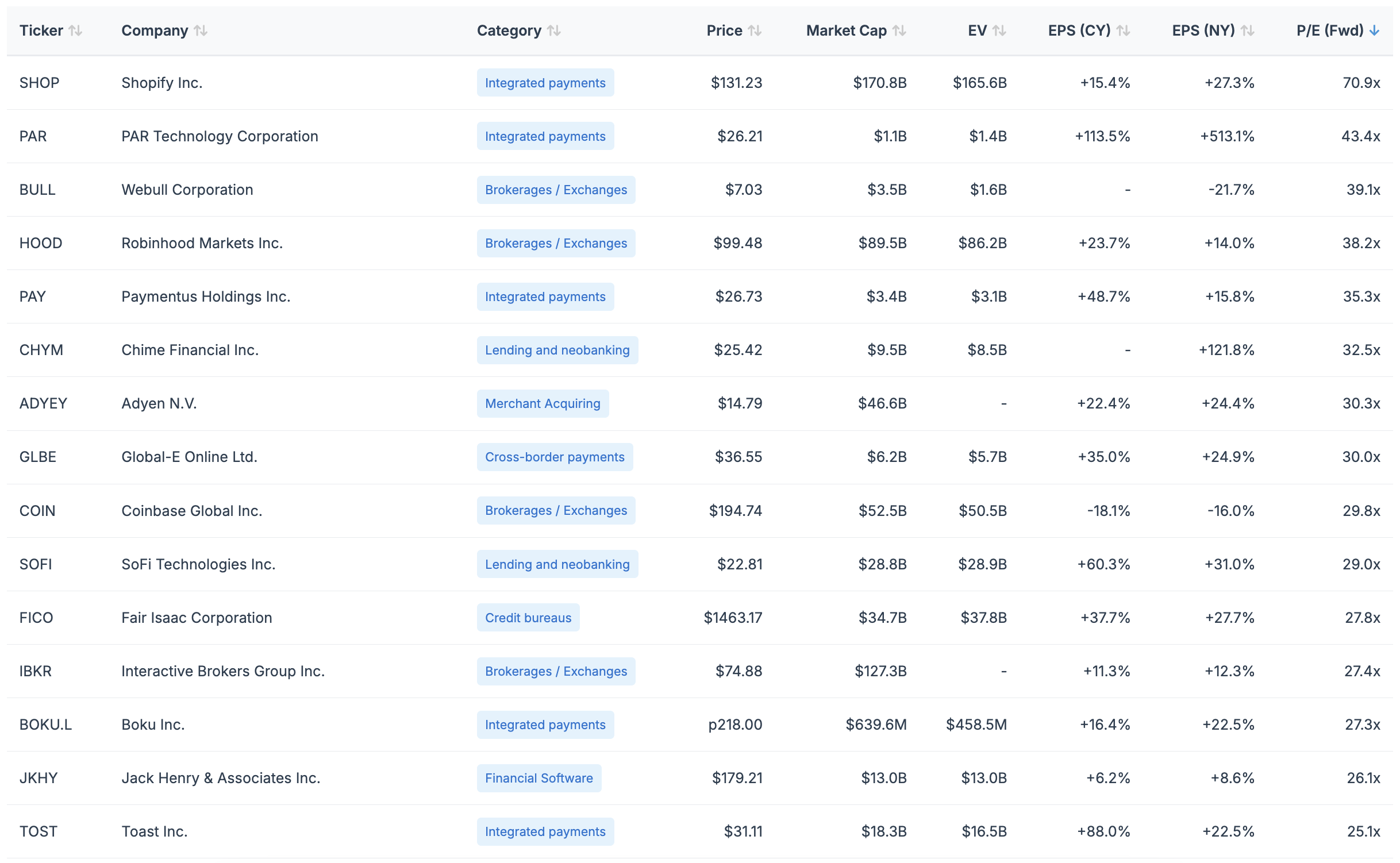1400x863 pixels.
Task: Click the Price column sort icon
Action: tap(755, 30)
